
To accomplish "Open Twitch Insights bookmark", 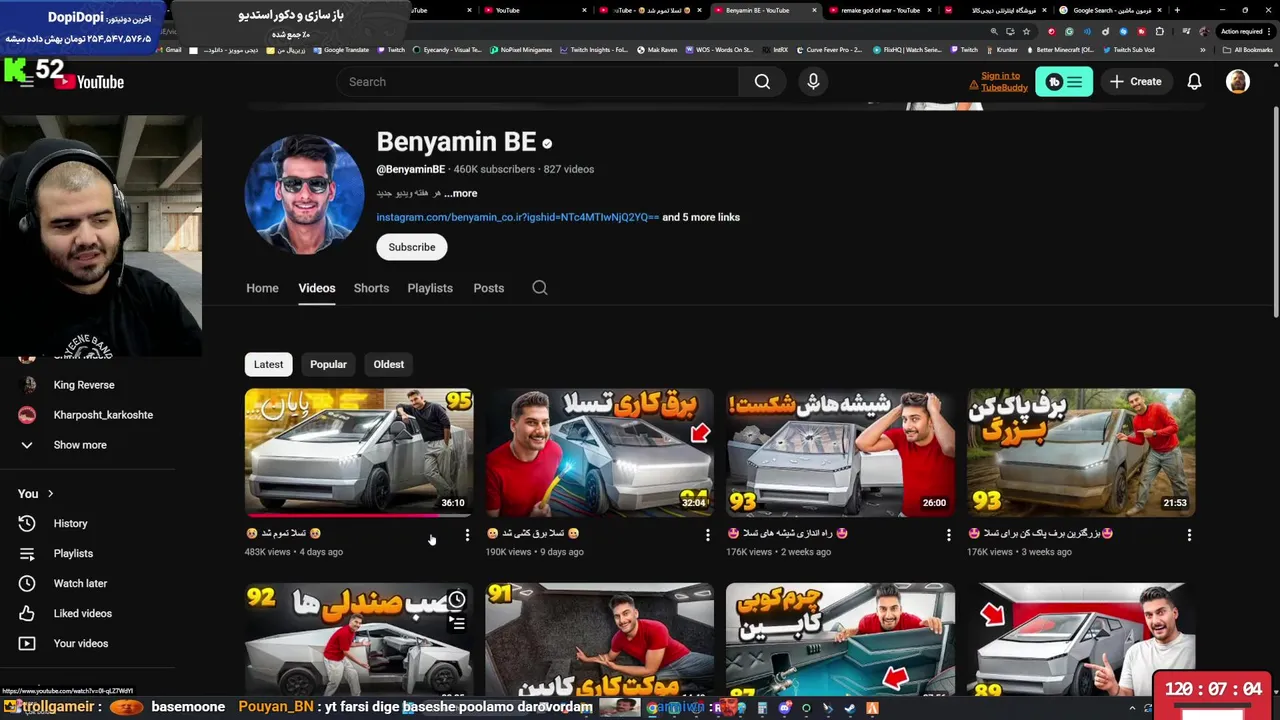I will coord(594,50).
